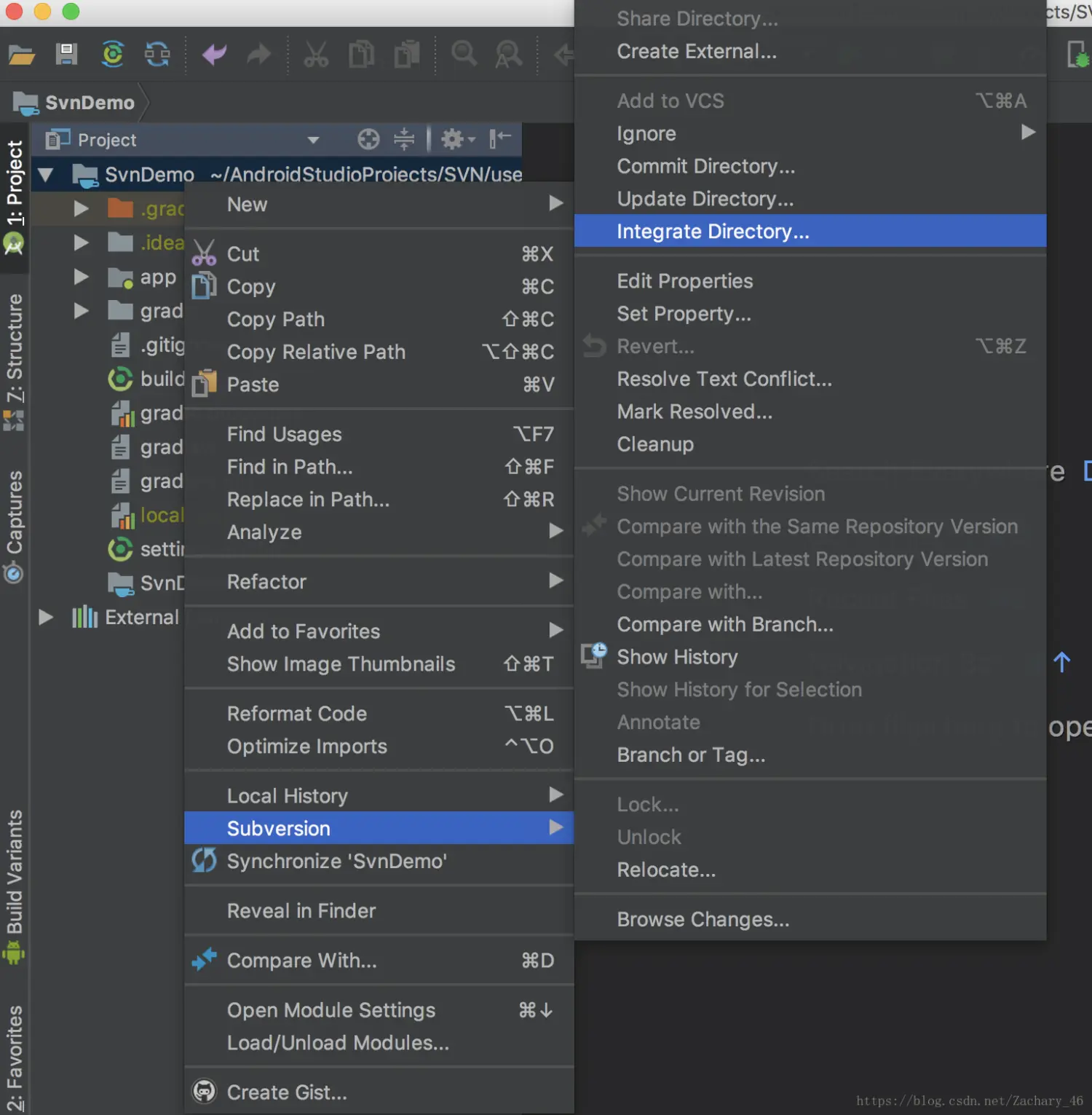Image resolution: width=1092 pixels, height=1115 pixels.
Task: Choose Integrate Directory...
Action: point(810,232)
